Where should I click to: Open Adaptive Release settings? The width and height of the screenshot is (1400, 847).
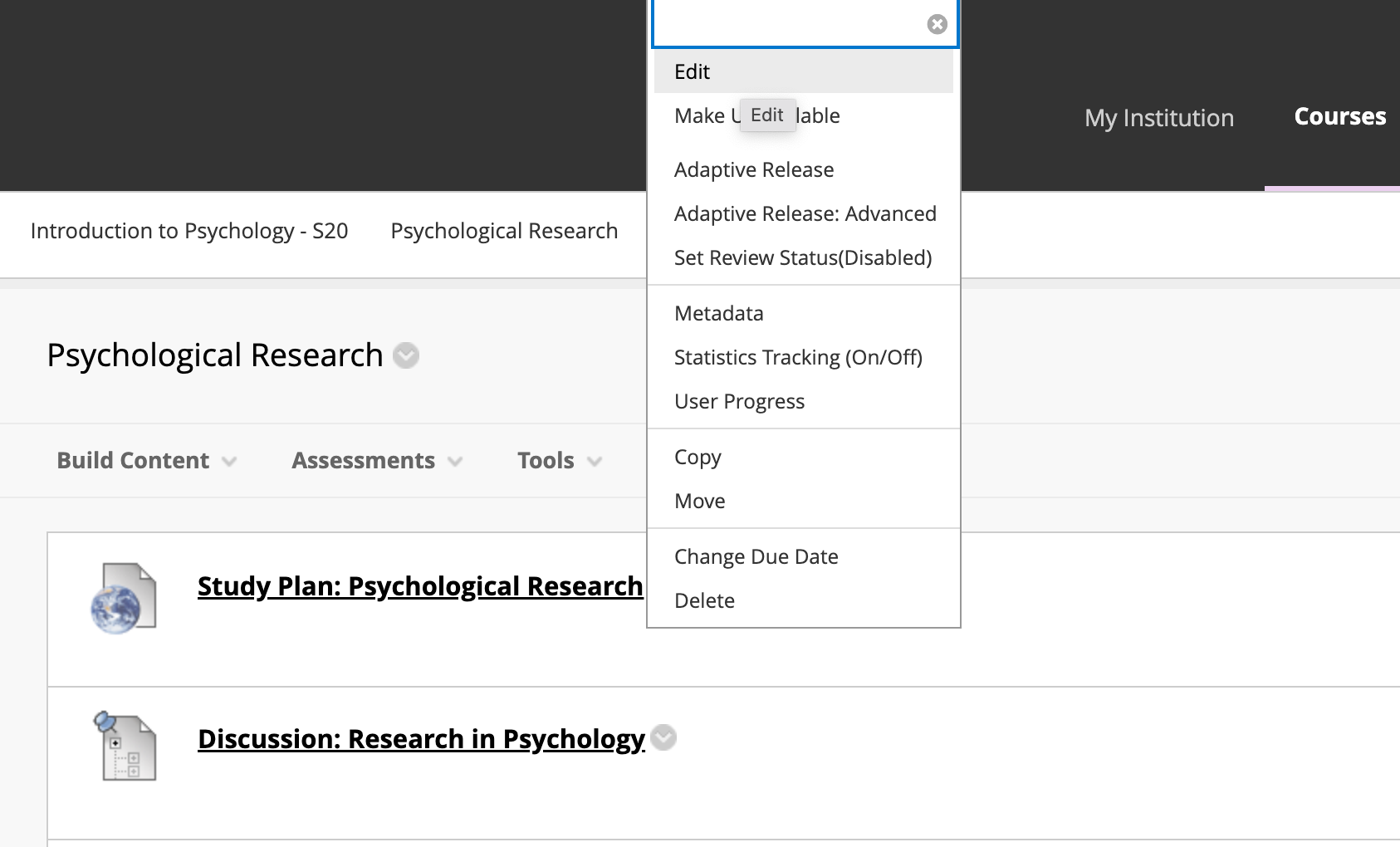point(754,169)
